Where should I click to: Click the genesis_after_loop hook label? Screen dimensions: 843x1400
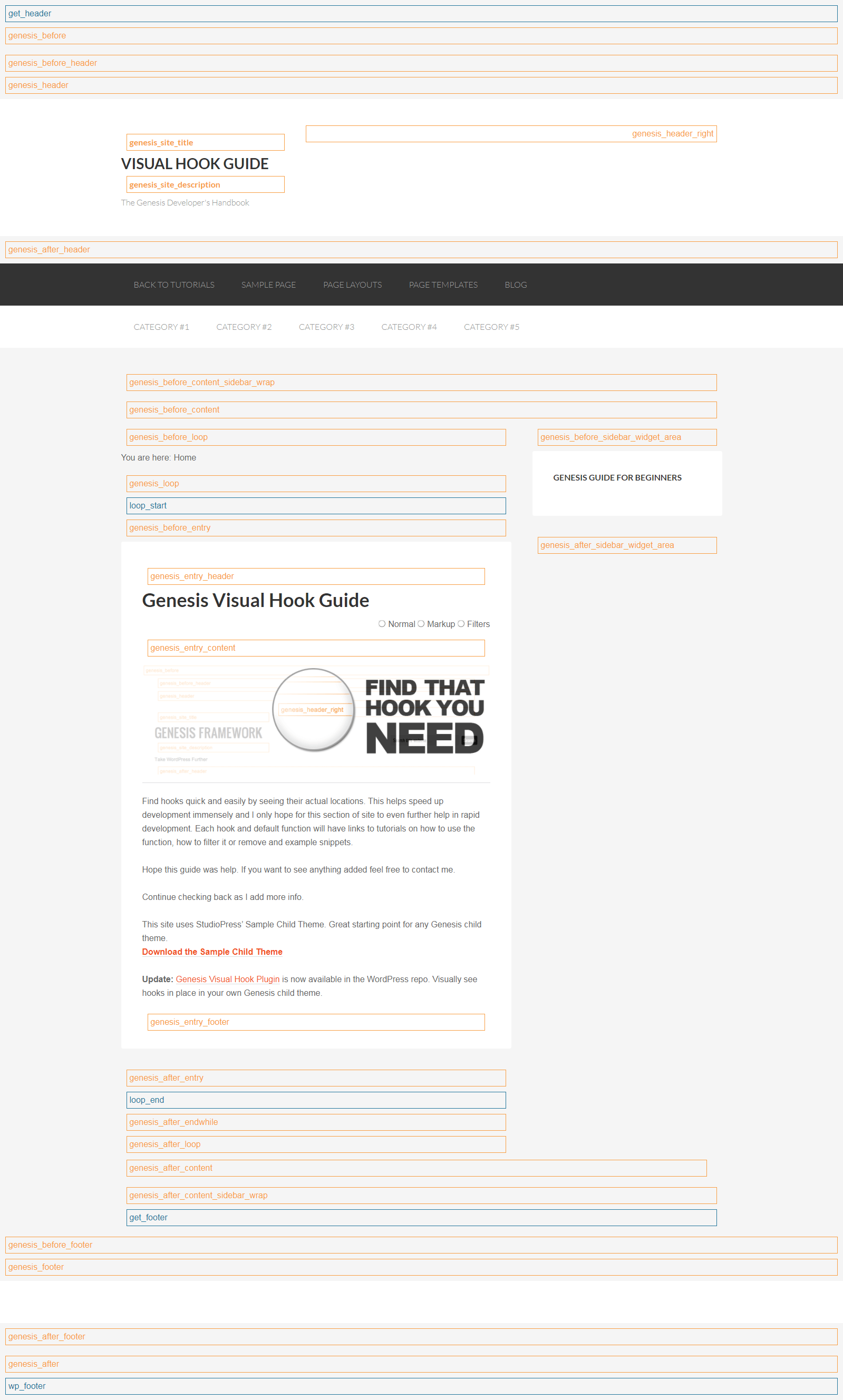pos(316,1144)
